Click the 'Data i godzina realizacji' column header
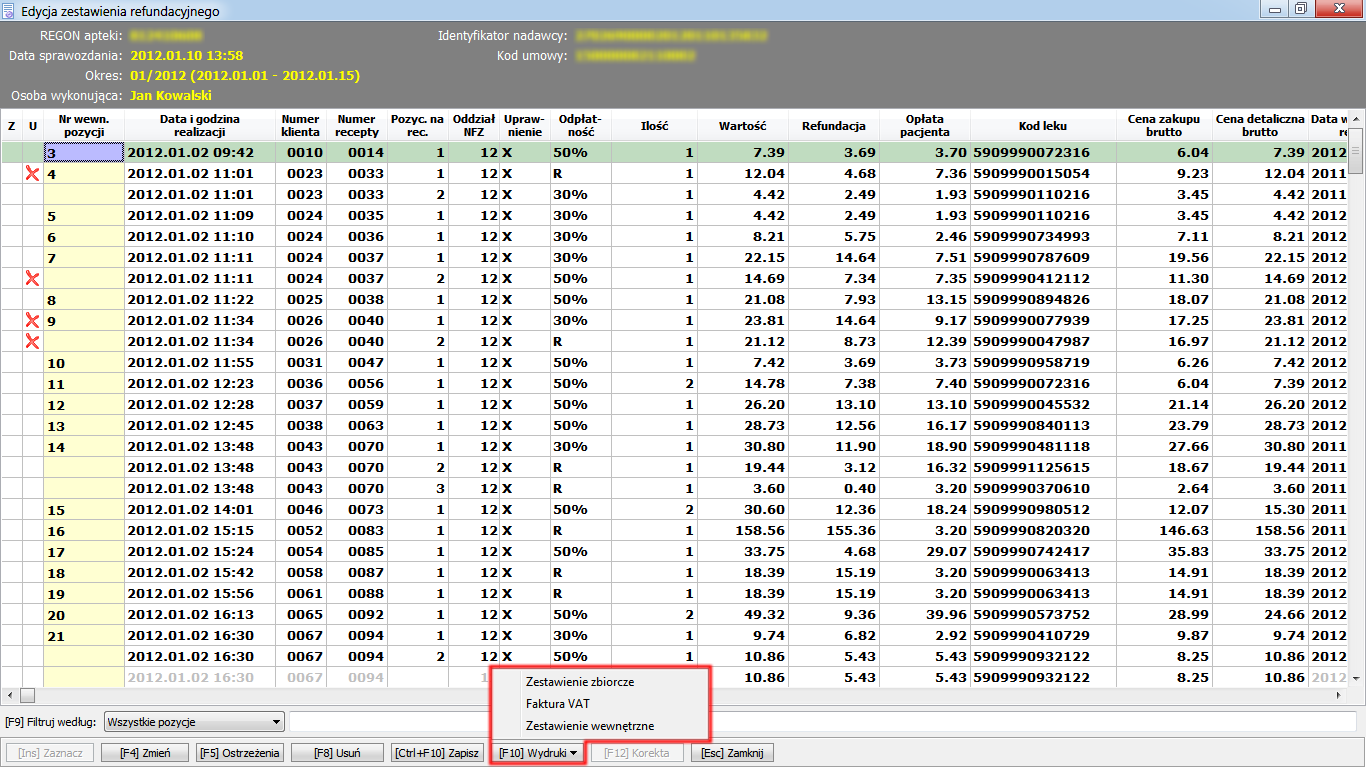Viewport: 1366px width, 768px height. pos(200,125)
